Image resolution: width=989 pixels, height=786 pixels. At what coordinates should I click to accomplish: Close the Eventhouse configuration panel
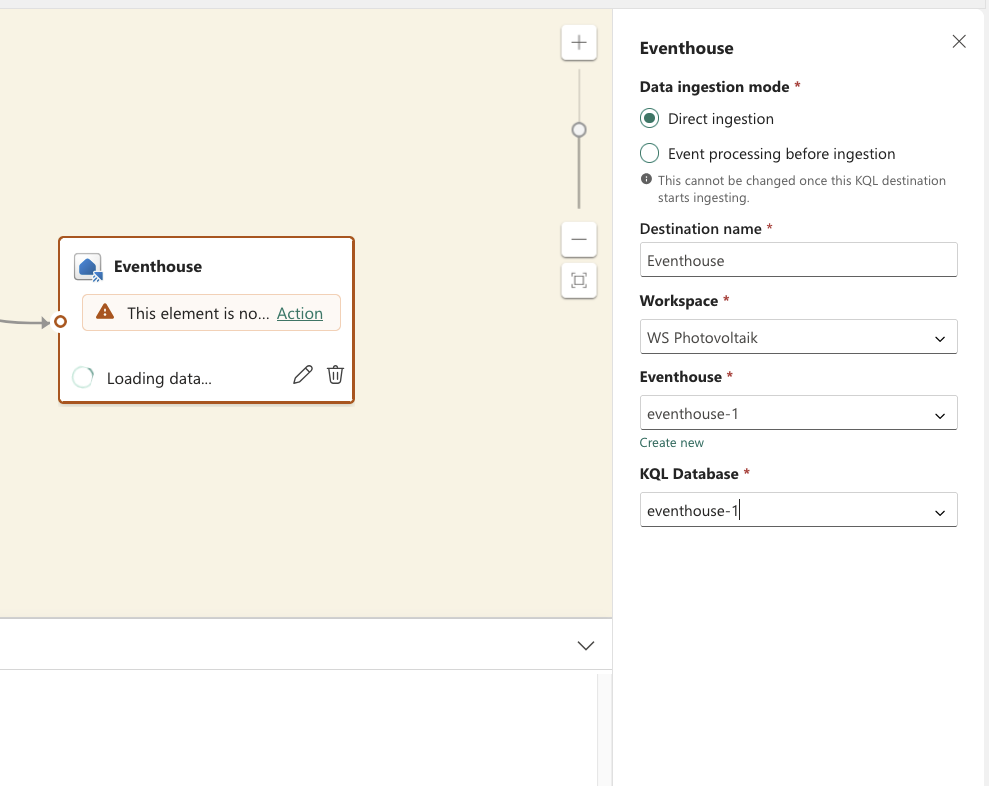click(959, 41)
